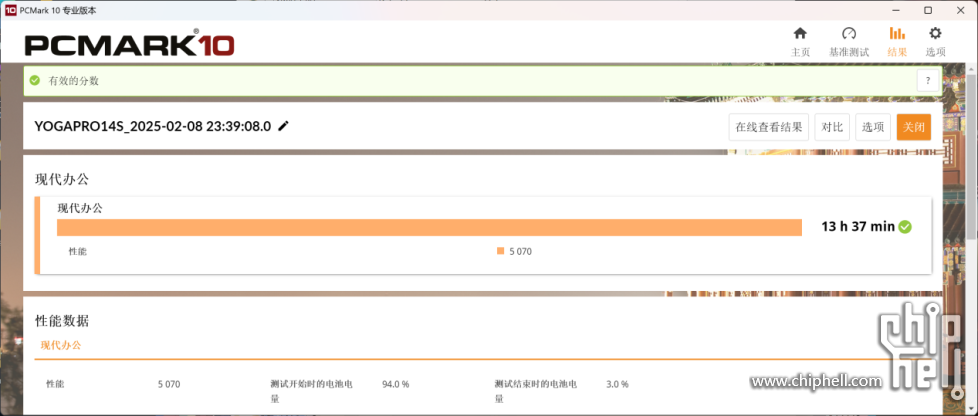Open the 主页 home icon
This screenshot has height=416, width=978.
pos(800,34)
